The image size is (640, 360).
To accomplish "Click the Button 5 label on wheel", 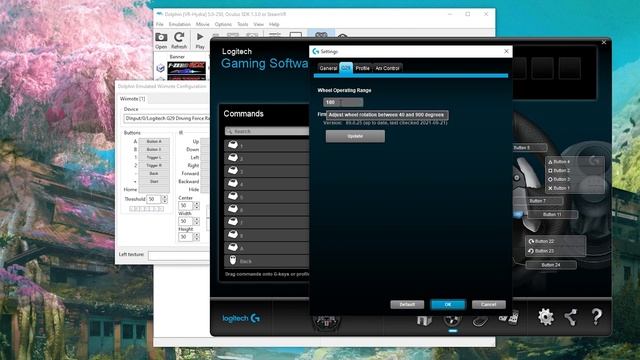I will [x=529, y=147].
